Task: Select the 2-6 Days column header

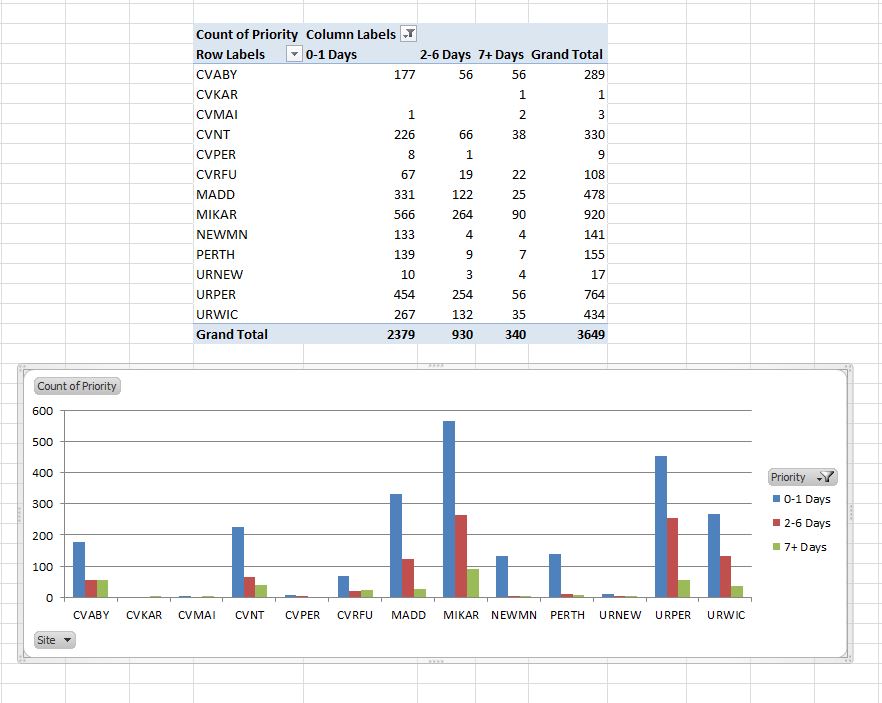Action: (446, 55)
